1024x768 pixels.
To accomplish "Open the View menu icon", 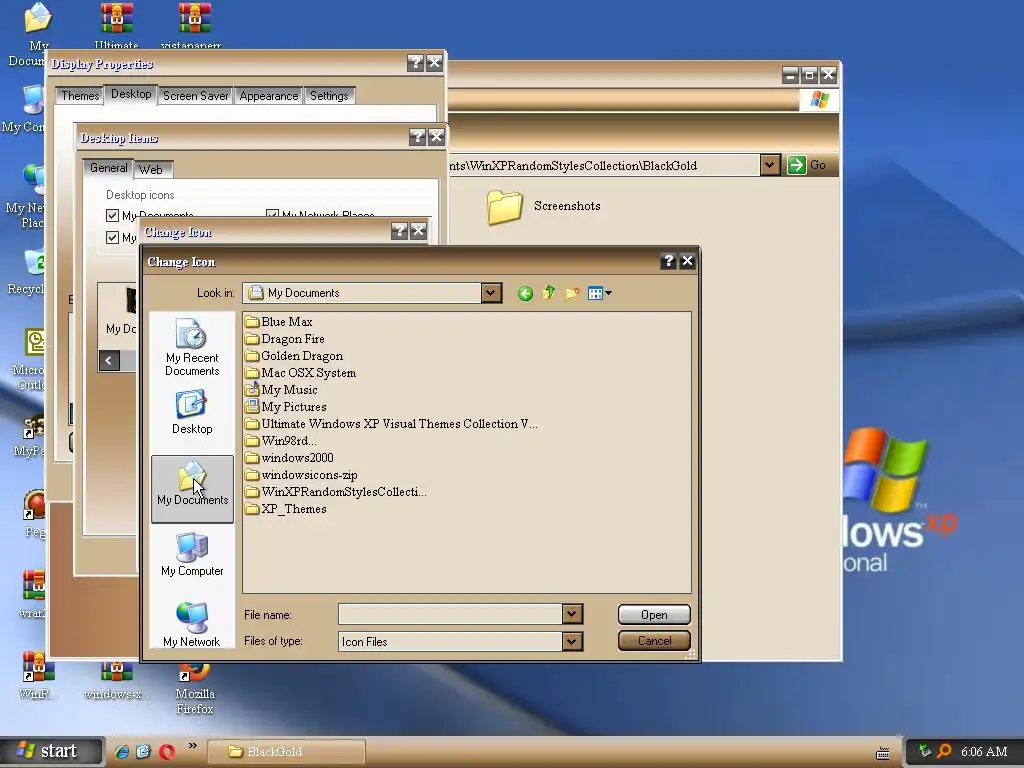I will [x=599, y=293].
